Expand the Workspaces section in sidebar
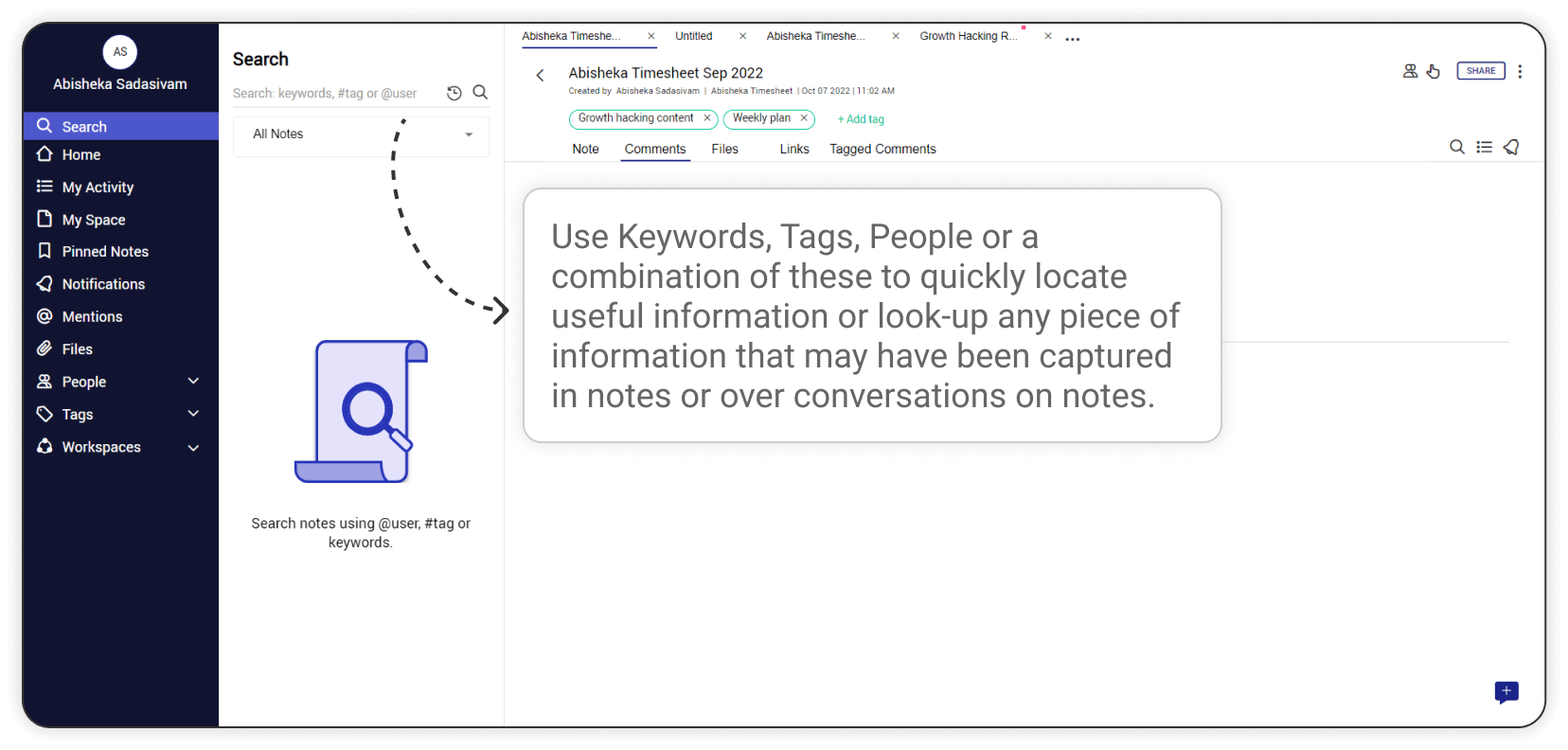This screenshot has width=1568, height=750. pyautogui.click(x=193, y=447)
